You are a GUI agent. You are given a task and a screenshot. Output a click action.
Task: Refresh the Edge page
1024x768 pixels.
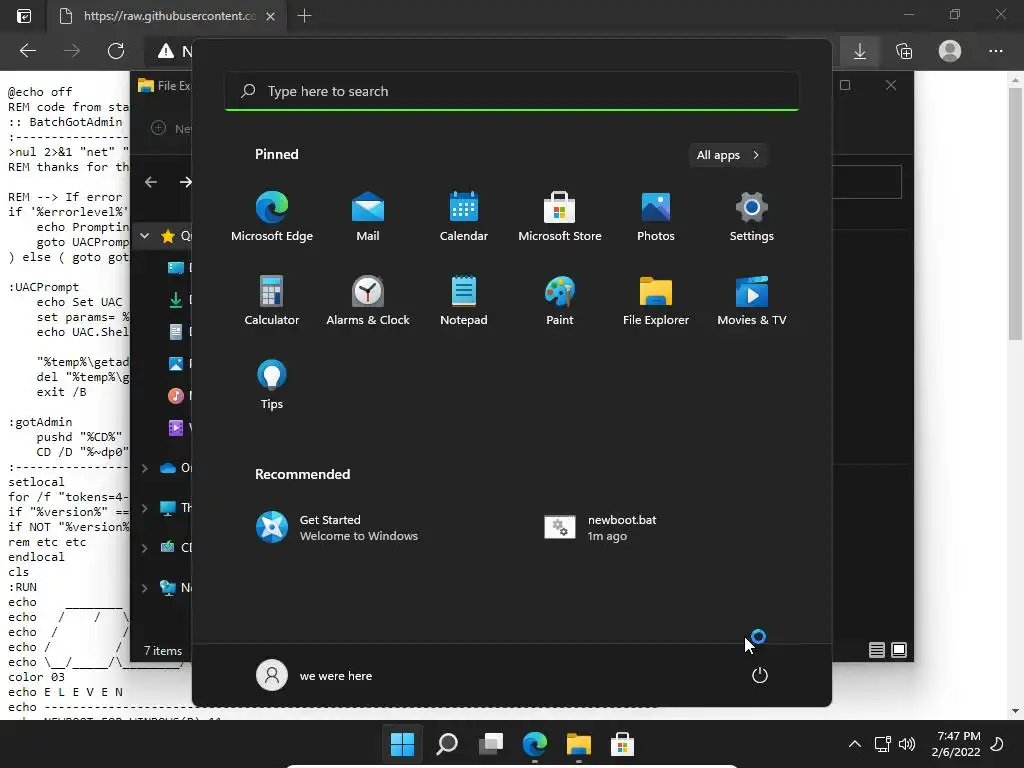point(116,51)
